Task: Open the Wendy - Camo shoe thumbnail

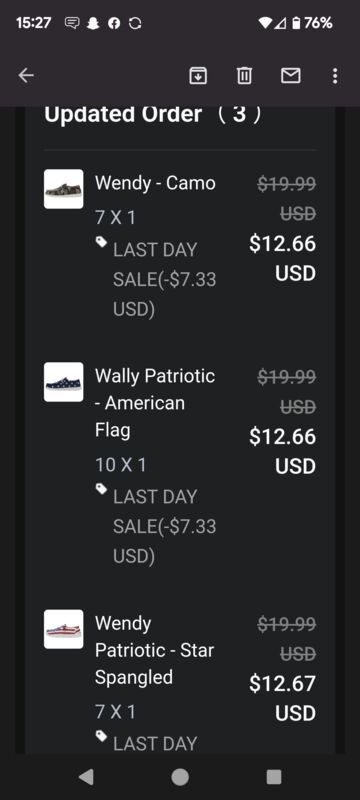Action: 64,189
